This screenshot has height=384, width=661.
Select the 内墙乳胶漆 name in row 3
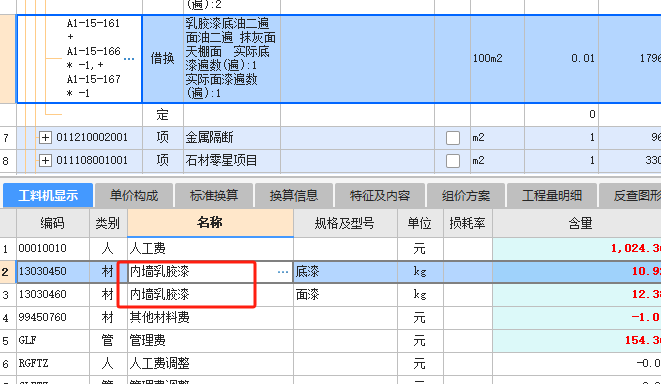(x=210, y=295)
